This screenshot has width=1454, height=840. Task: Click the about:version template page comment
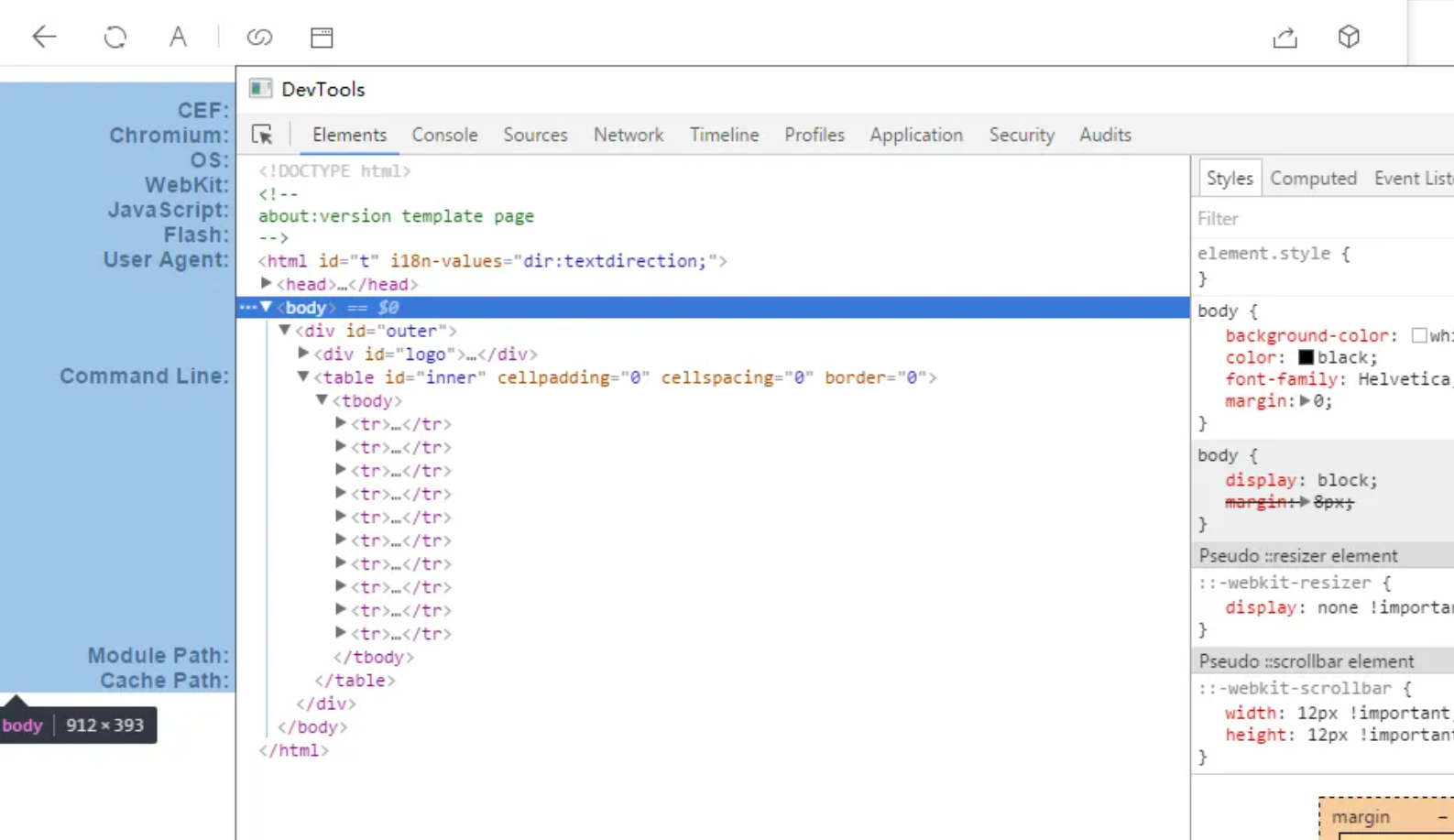(x=396, y=216)
